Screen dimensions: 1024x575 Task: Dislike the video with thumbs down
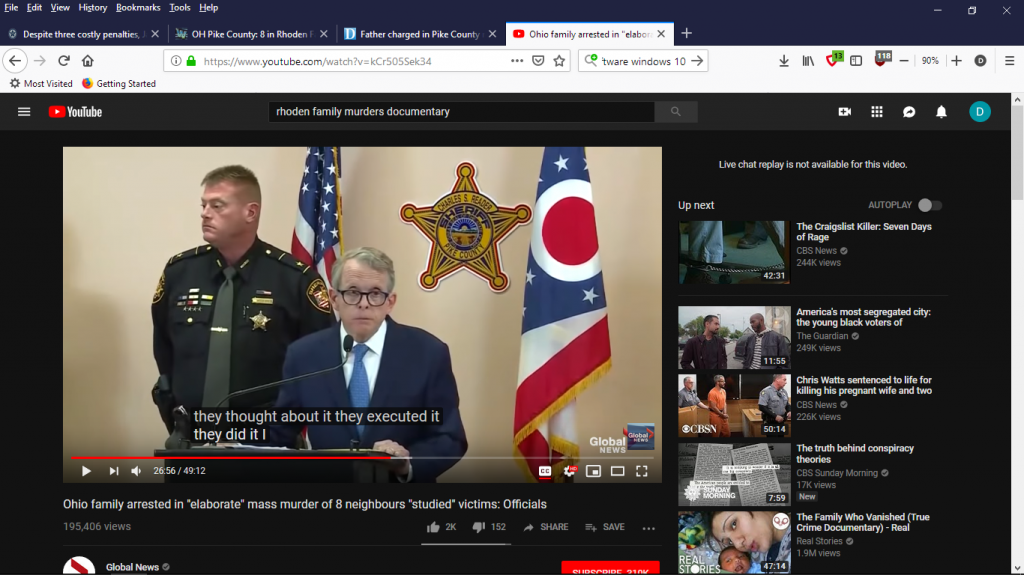tap(478, 527)
